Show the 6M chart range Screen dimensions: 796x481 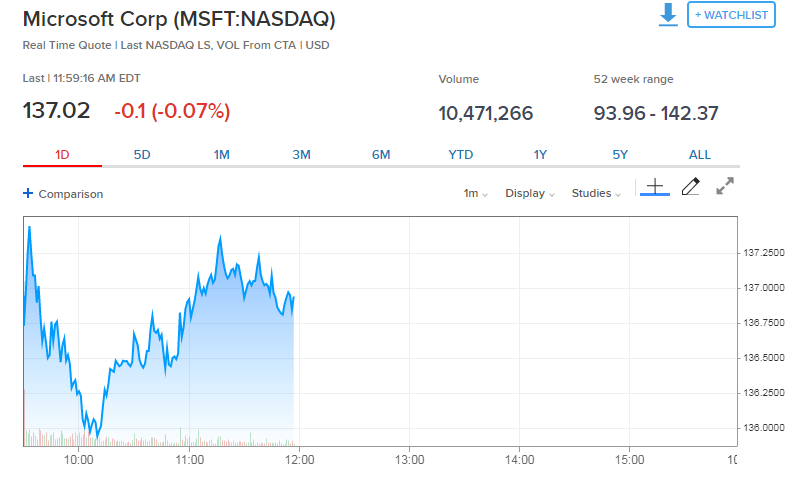click(381, 155)
